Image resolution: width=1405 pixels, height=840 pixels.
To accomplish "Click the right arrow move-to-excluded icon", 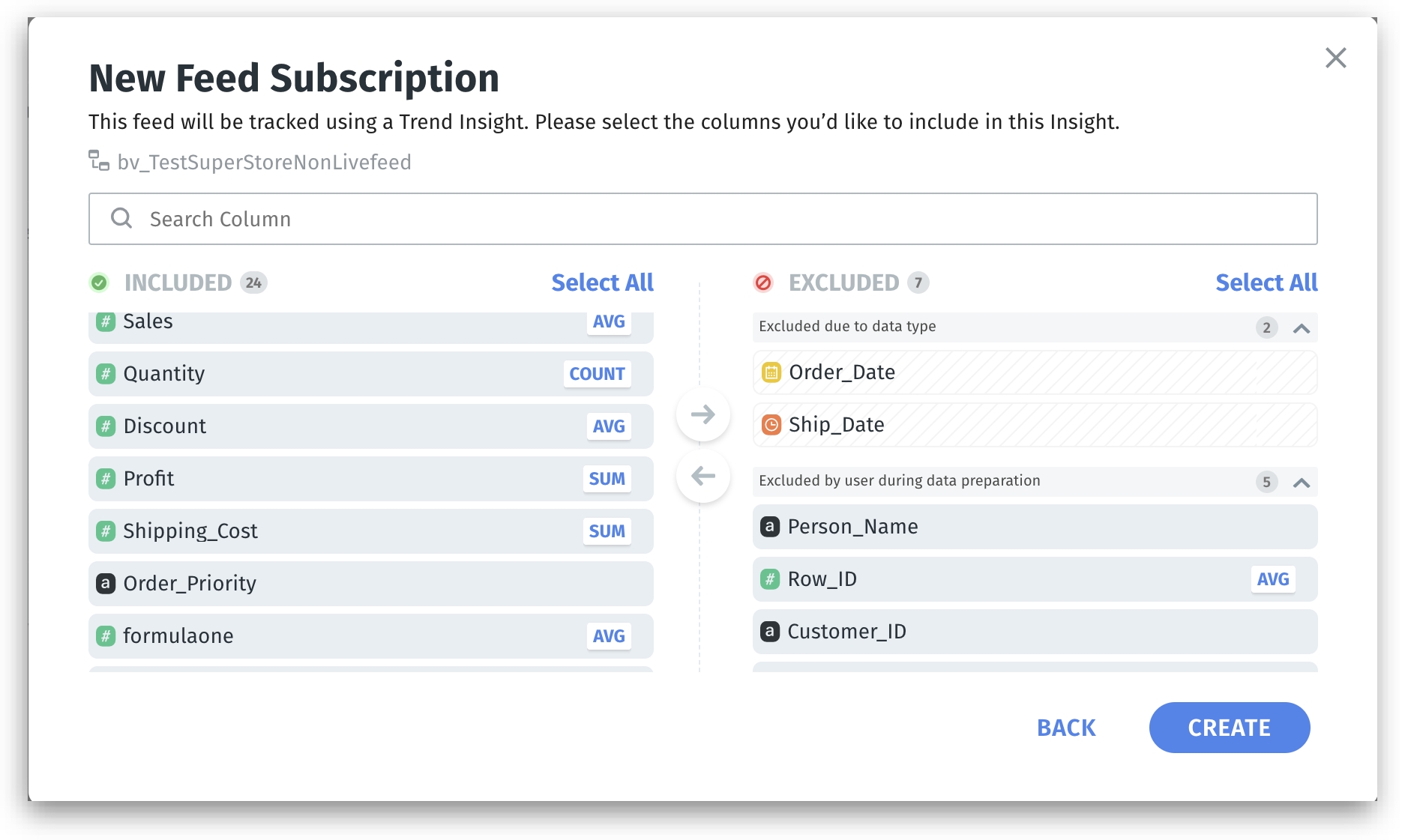I will 702,414.
